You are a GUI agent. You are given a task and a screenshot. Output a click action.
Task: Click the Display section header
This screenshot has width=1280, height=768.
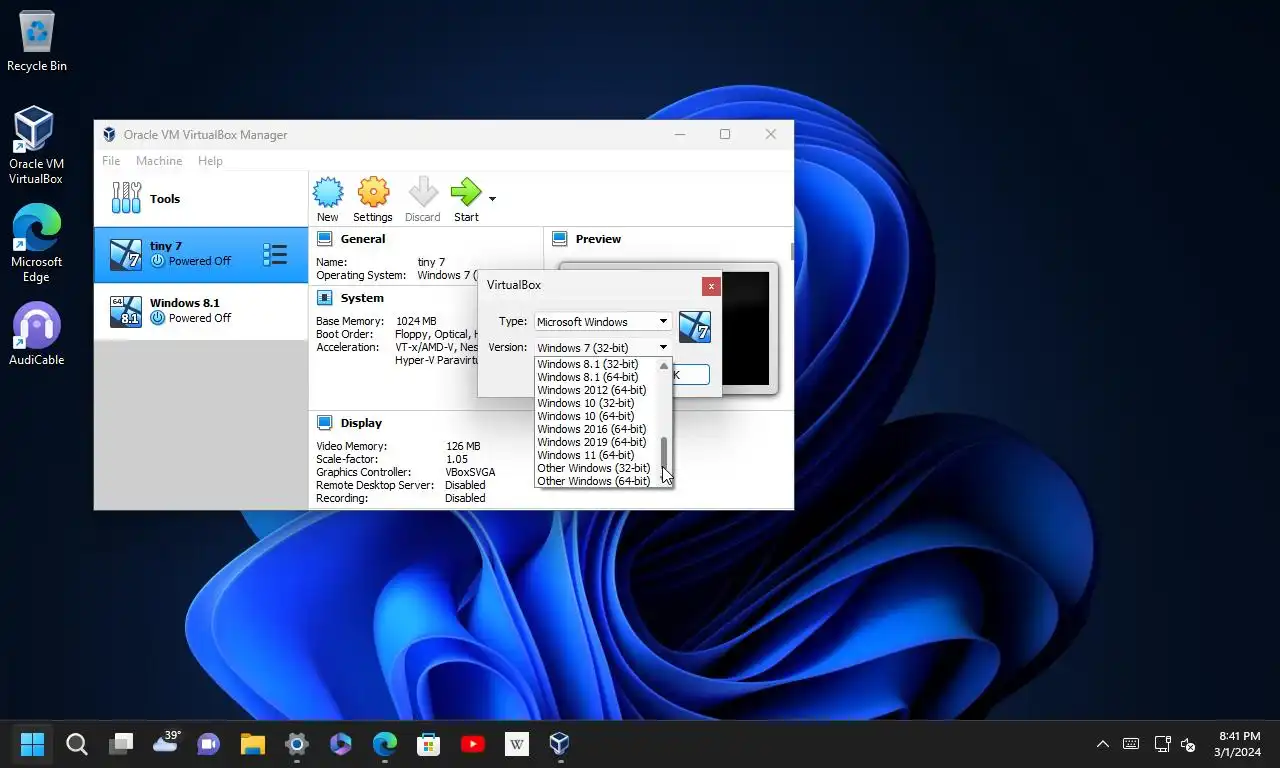point(361,423)
